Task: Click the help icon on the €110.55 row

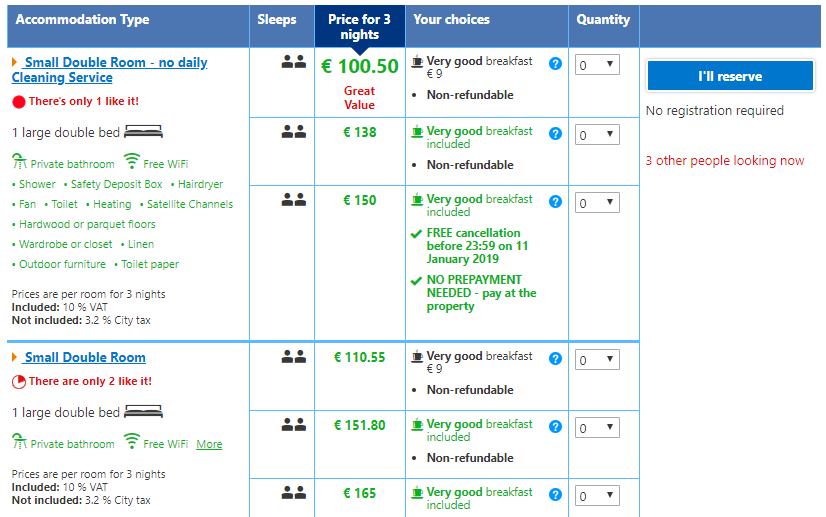Action: coord(556,359)
